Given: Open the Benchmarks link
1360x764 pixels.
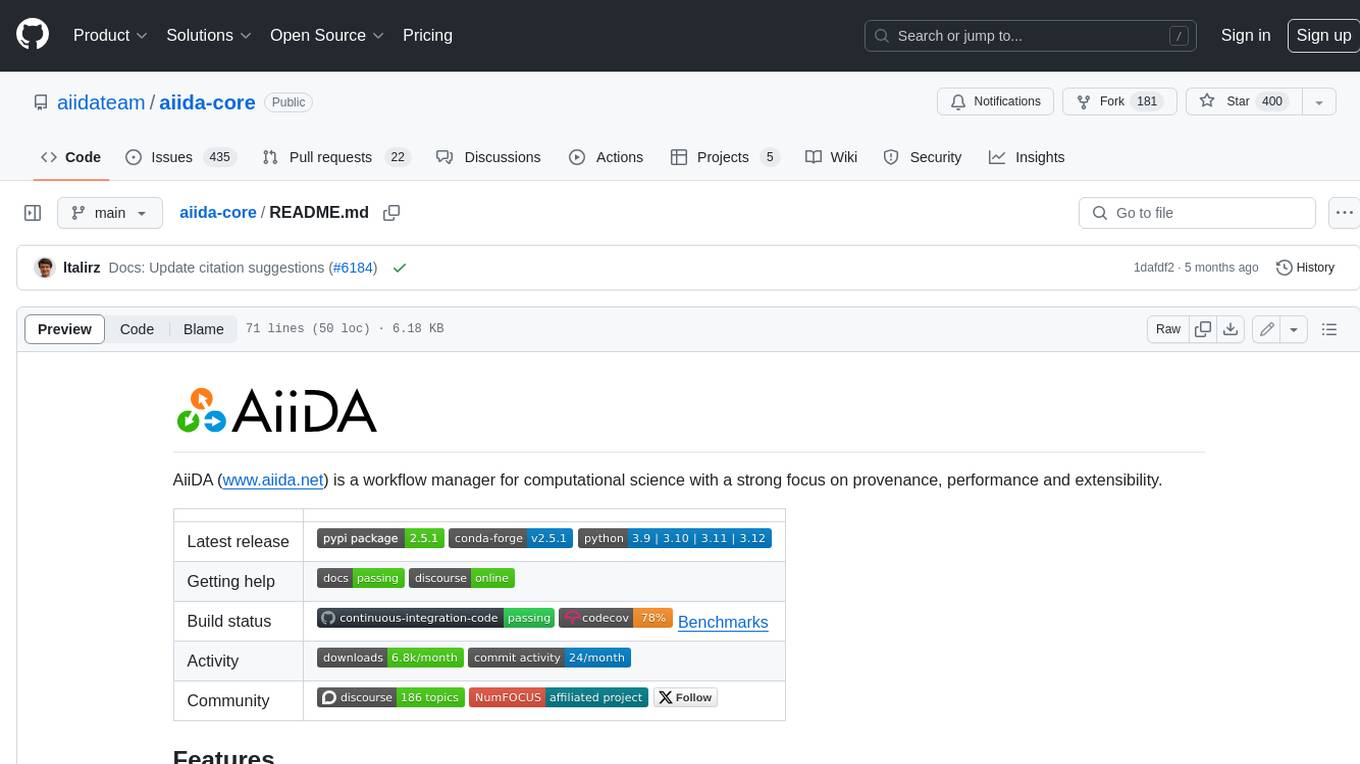Looking at the screenshot, I should coord(723,622).
